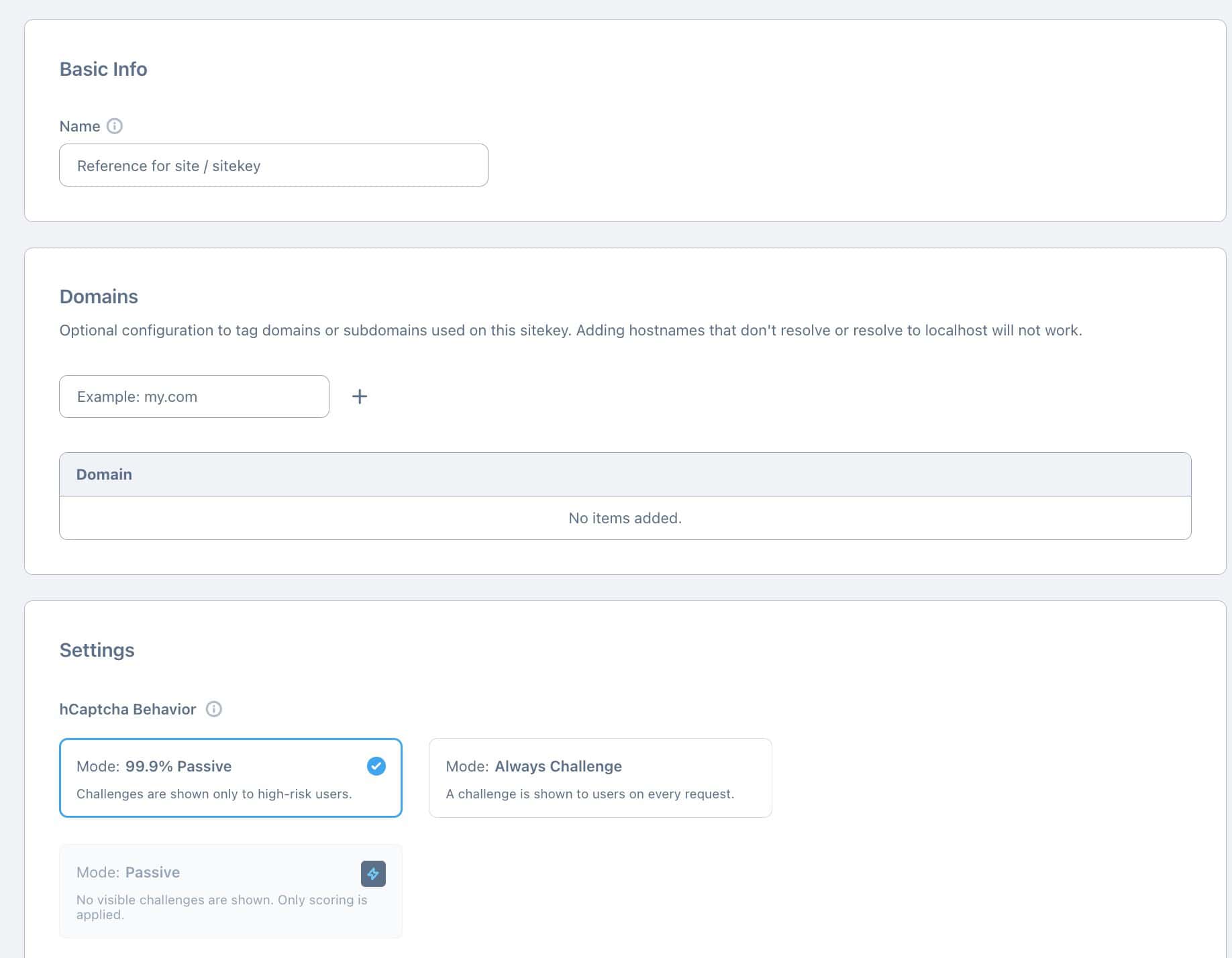Screen dimensions: 1232x958
Task: Click the lightning icon on the Passive mode card
Action: pos(373,873)
